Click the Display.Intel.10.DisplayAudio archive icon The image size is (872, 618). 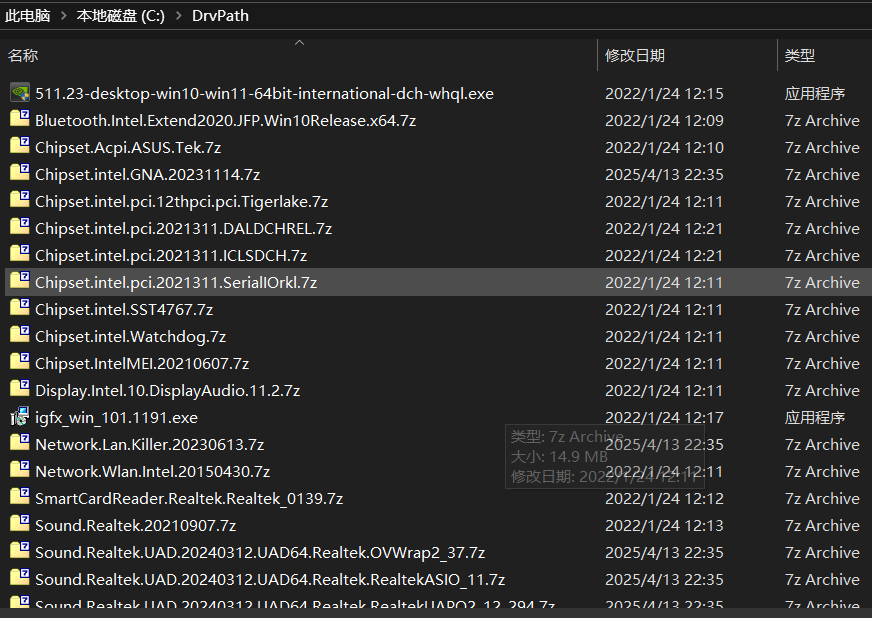point(19,390)
